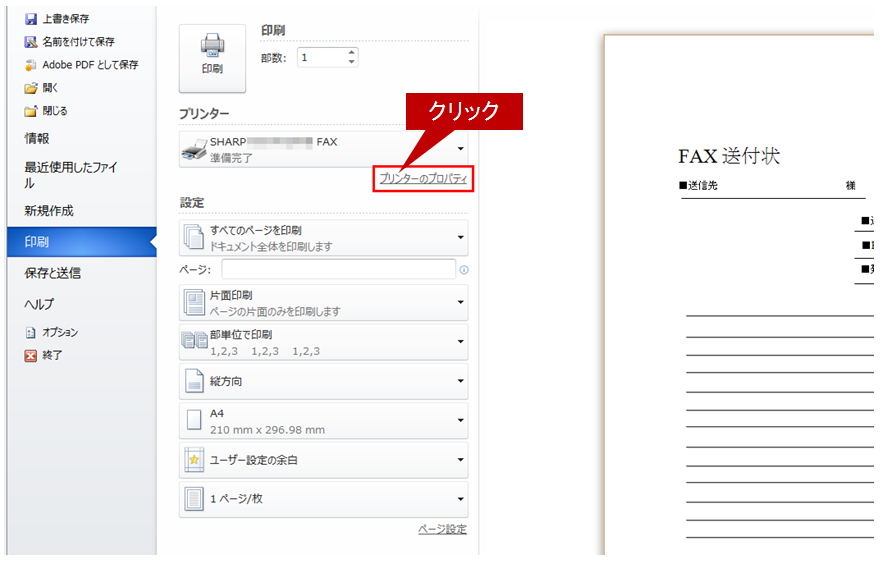Click the red Exit (終了) X icon
883x562 pixels.
(31, 355)
